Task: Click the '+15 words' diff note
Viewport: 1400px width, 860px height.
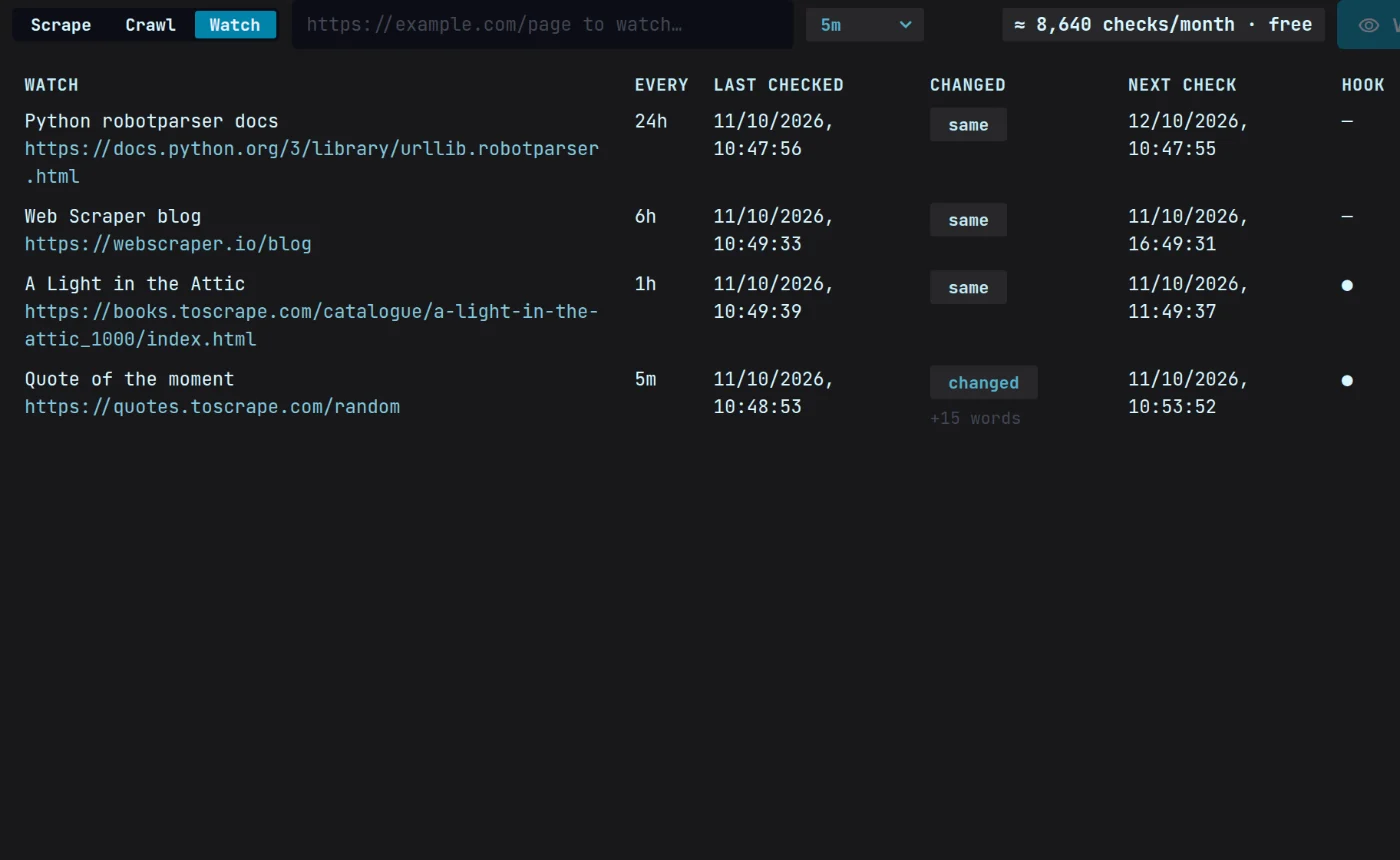Action: (x=975, y=418)
